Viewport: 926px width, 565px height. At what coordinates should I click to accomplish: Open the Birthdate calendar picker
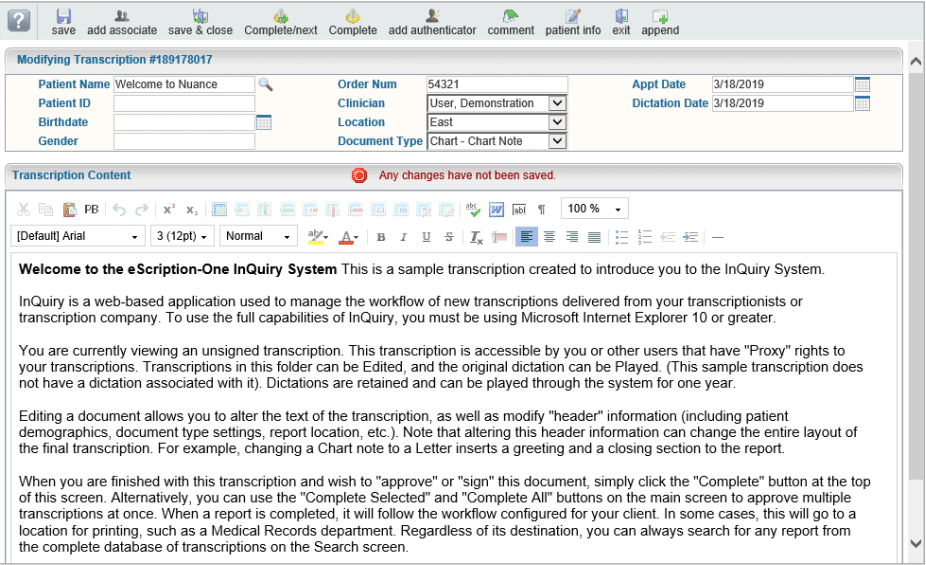pos(264,122)
